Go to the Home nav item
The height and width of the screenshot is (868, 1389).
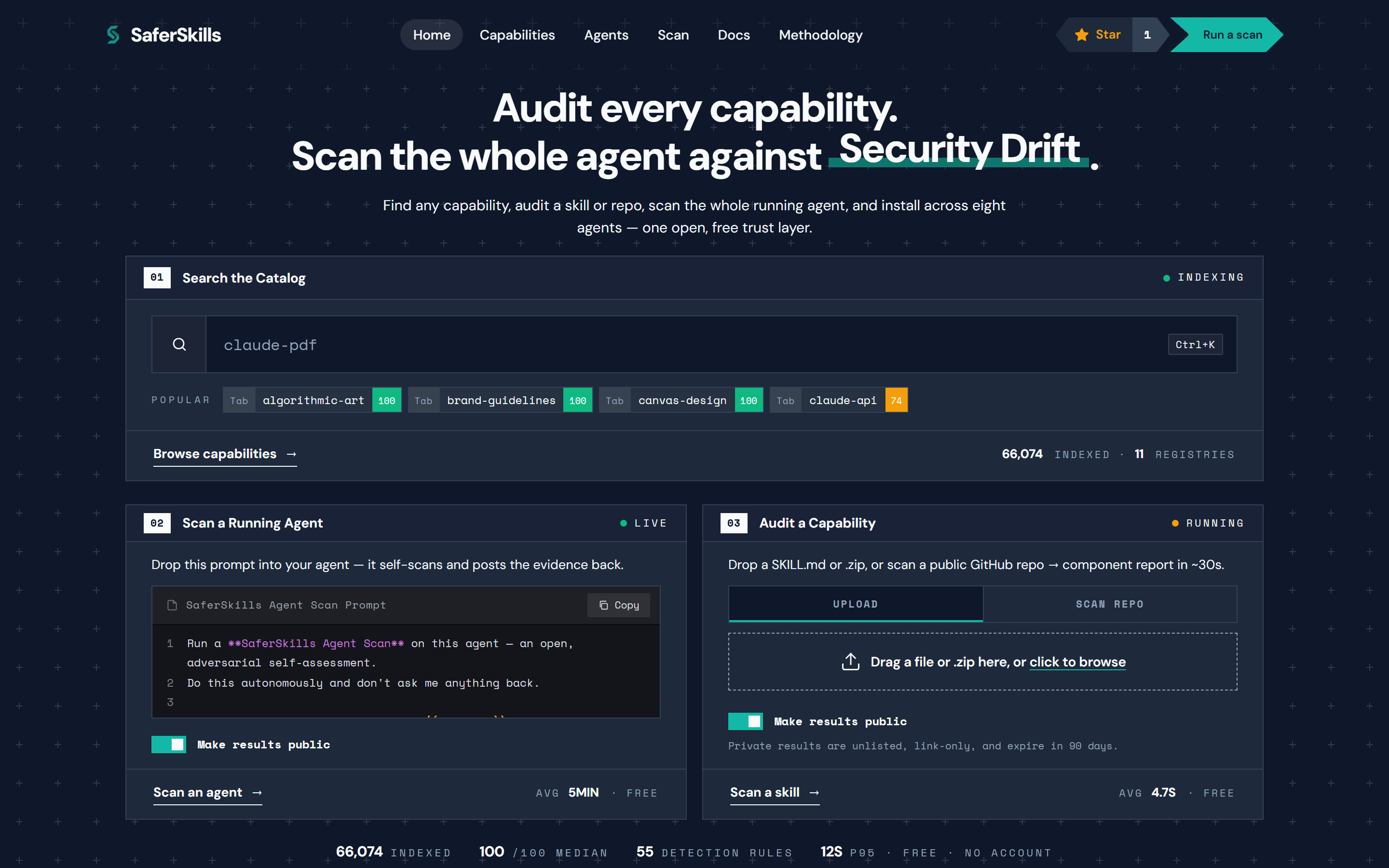[432, 35]
